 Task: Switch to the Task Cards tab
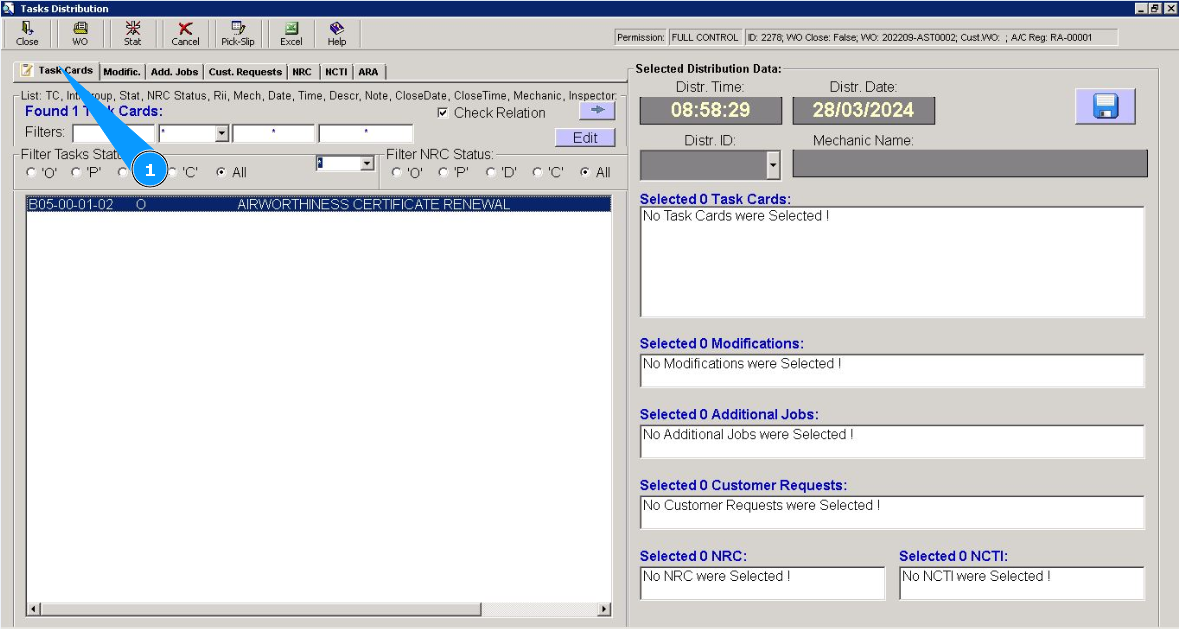click(57, 71)
